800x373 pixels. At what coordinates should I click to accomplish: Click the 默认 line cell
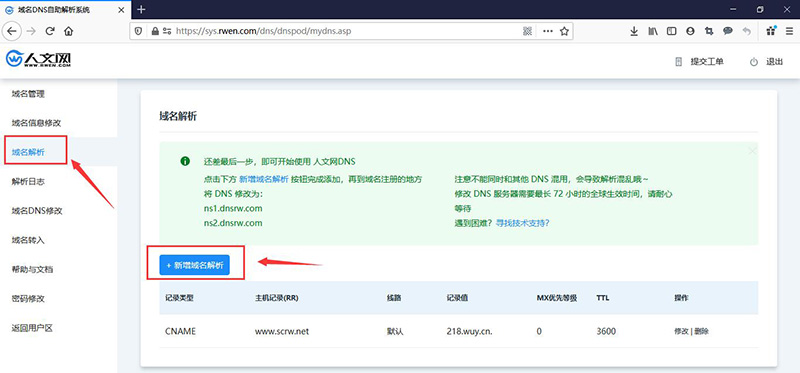point(395,331)
